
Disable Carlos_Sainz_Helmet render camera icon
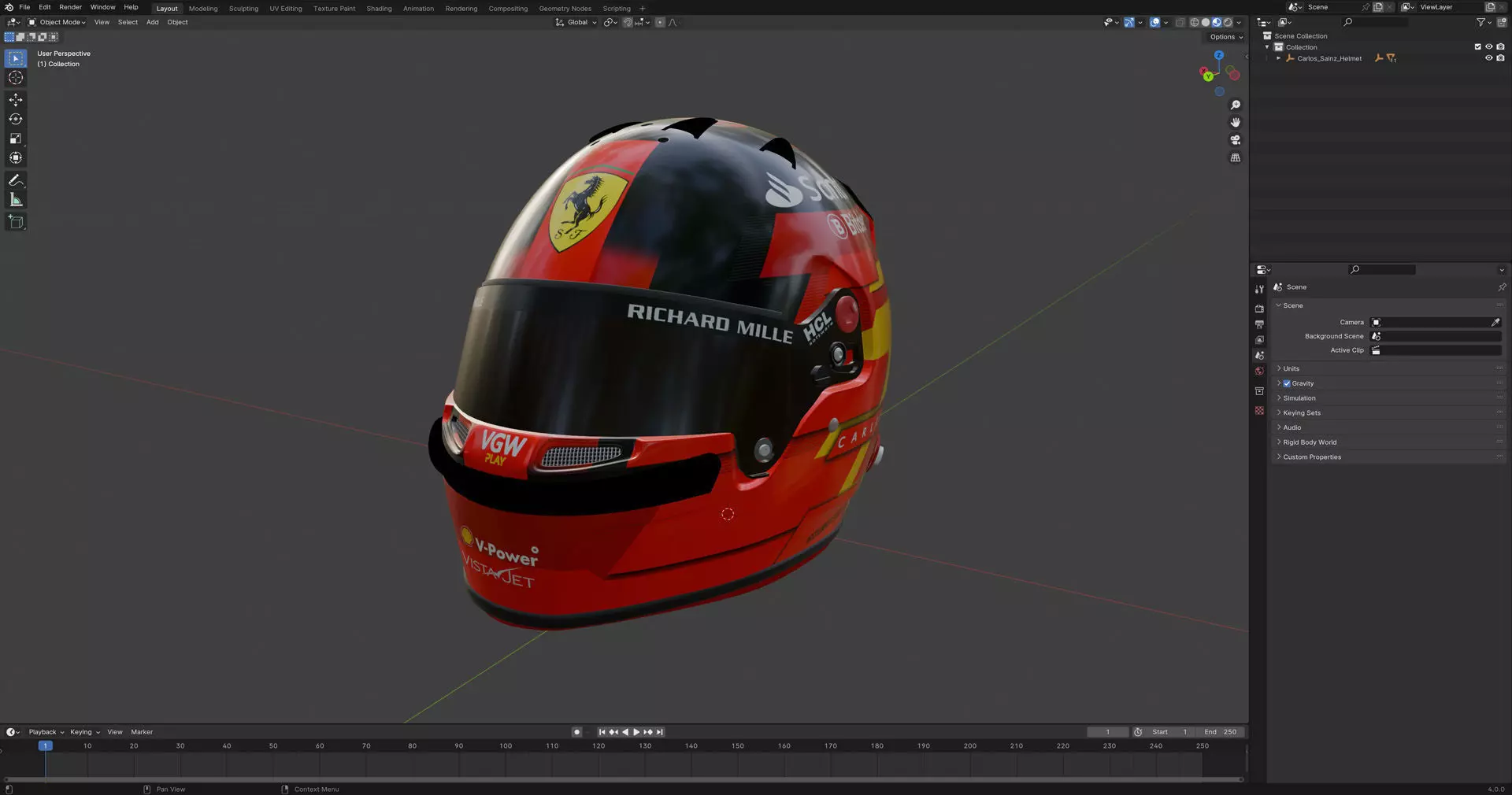pos(1500,58)
